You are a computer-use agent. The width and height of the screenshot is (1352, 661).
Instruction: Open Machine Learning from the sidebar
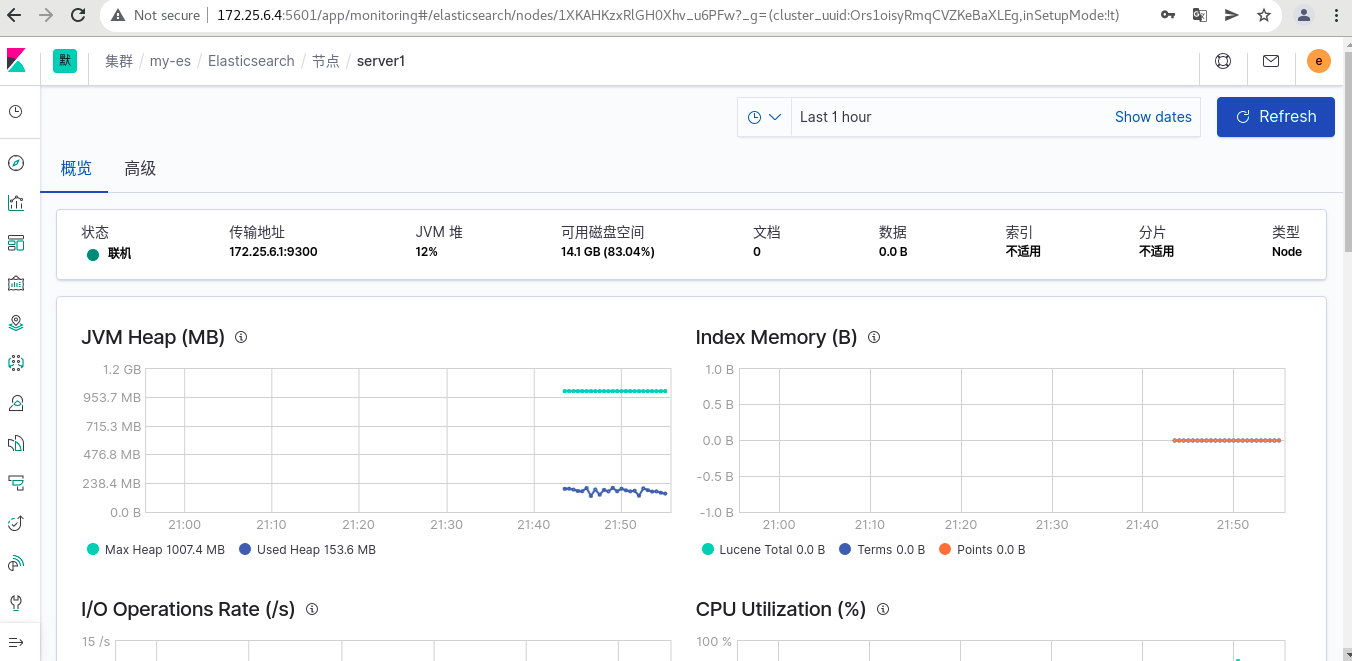[15, 363]
